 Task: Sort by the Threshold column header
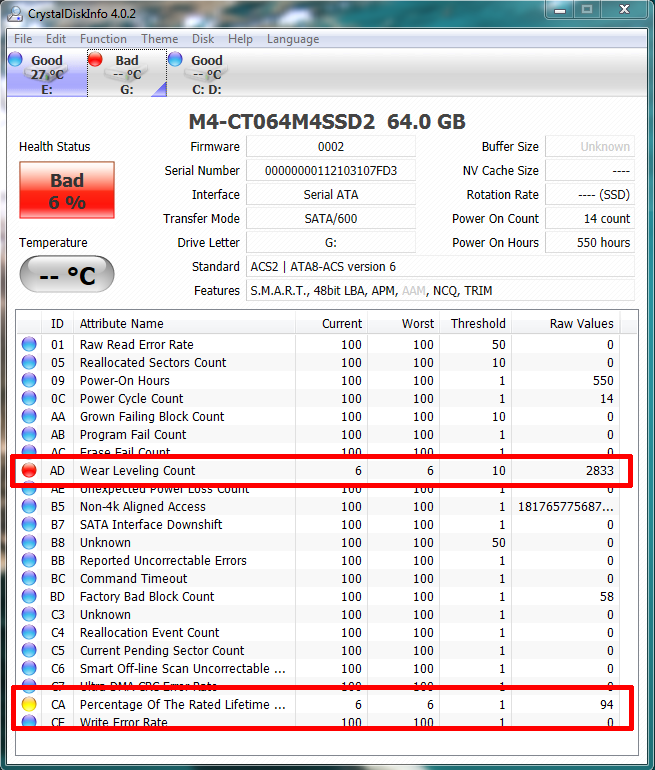(475, 324)
